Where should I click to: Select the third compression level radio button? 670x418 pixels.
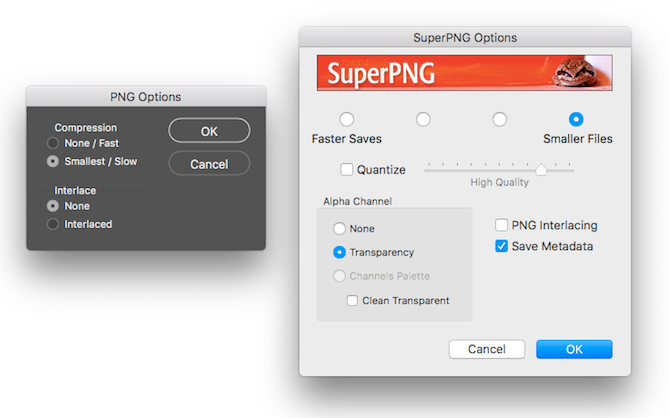click(500, 119)
